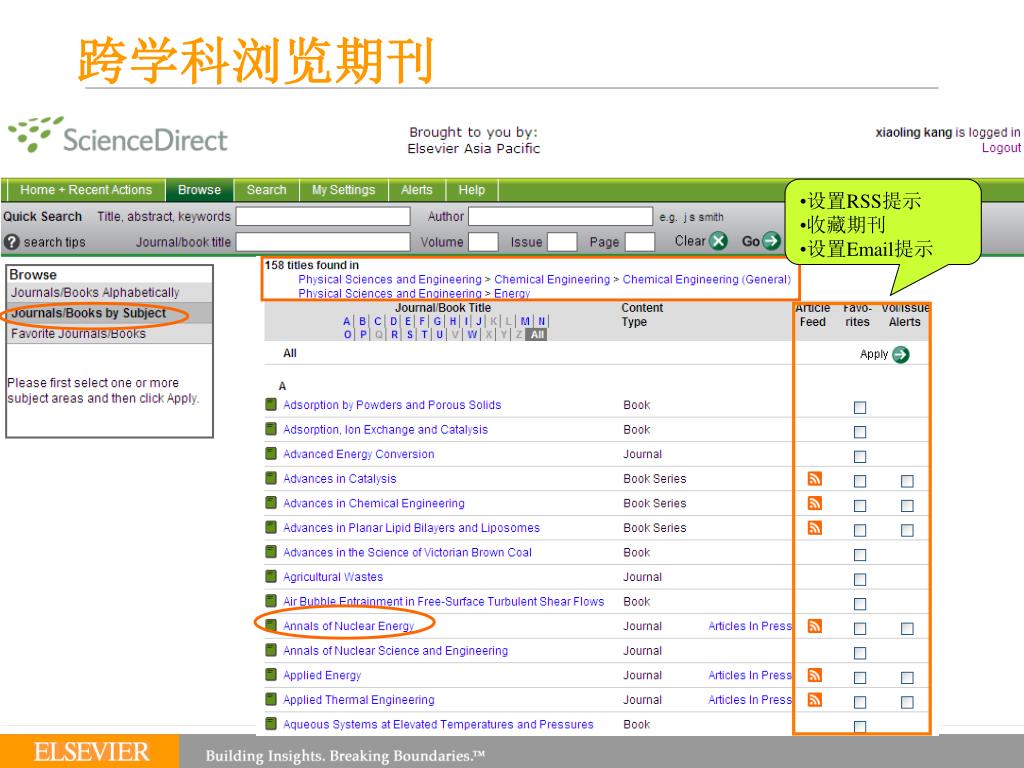Check Favorites box for Advances in Catalysis
This screenshot has height=768, width=1024.
[x=860, y=481]
